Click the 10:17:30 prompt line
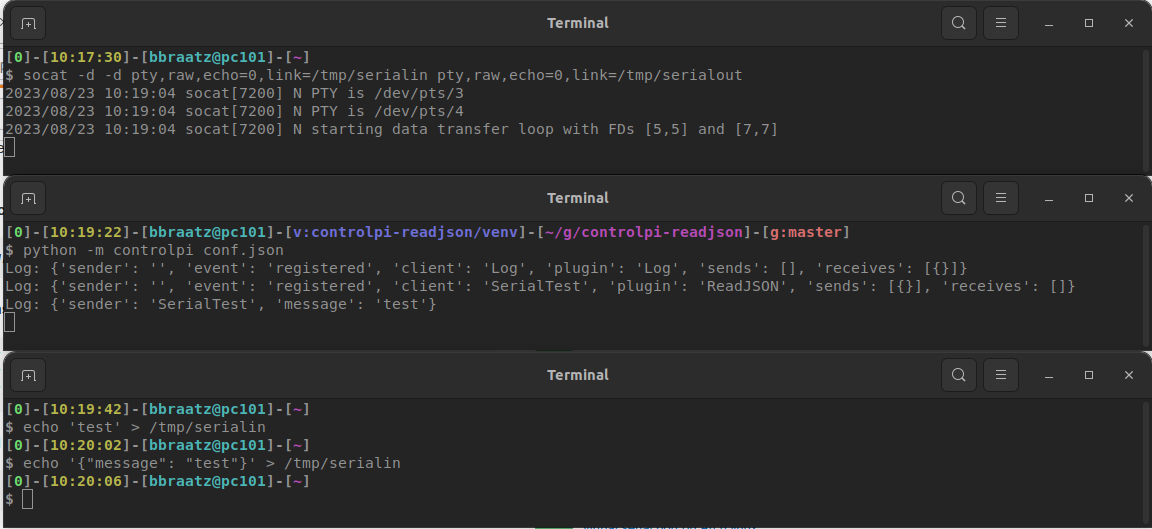This screenshot has height=529, width=1152. point(157,57)
